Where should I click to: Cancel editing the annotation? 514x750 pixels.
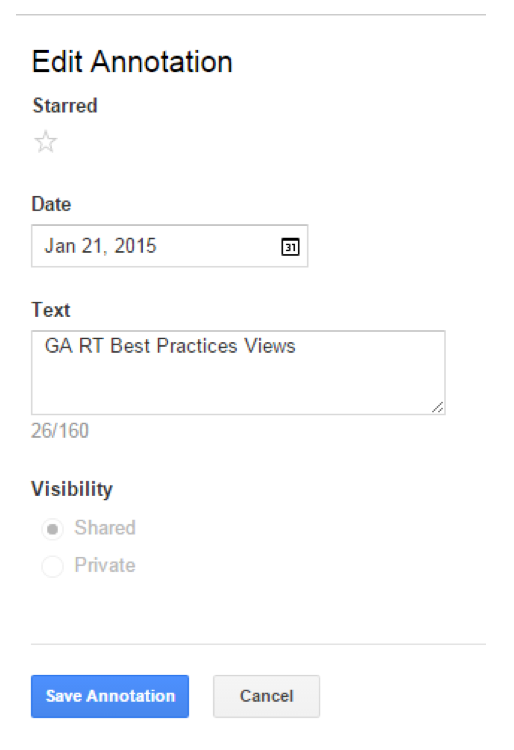266,696
